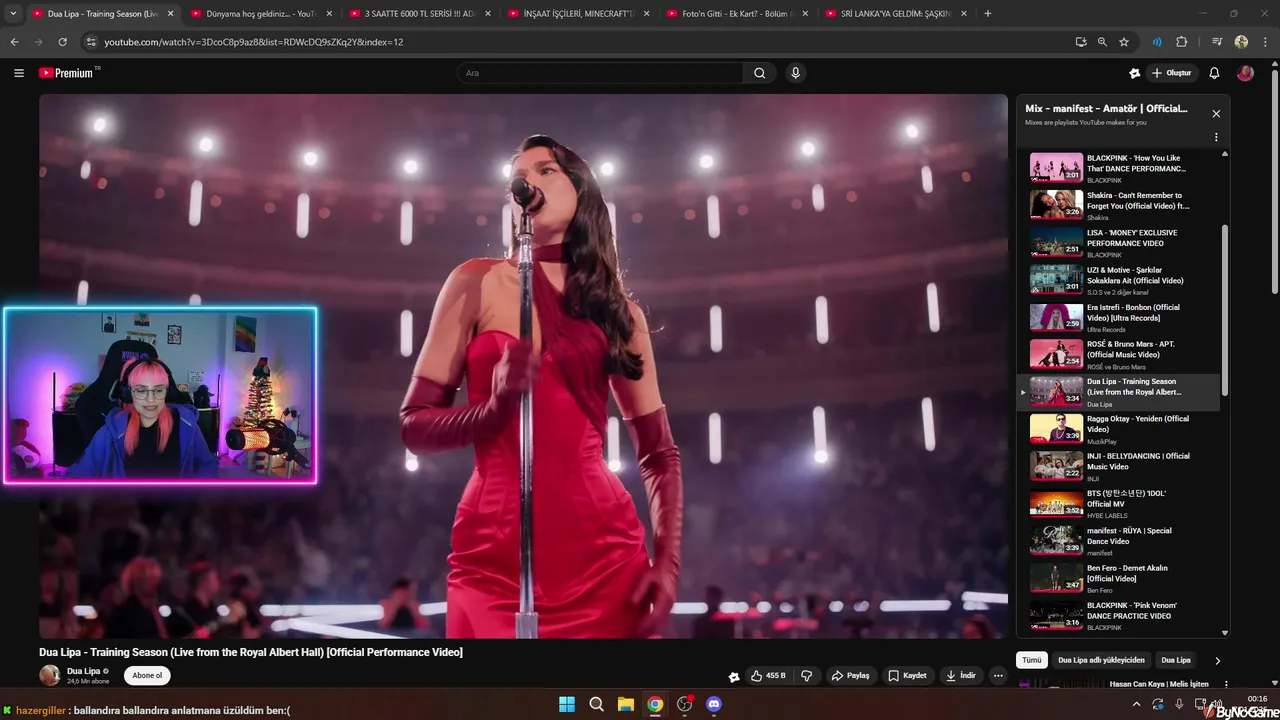Play BLACKPINK 'How You Like That' from playlist

tap(1119, 168)
